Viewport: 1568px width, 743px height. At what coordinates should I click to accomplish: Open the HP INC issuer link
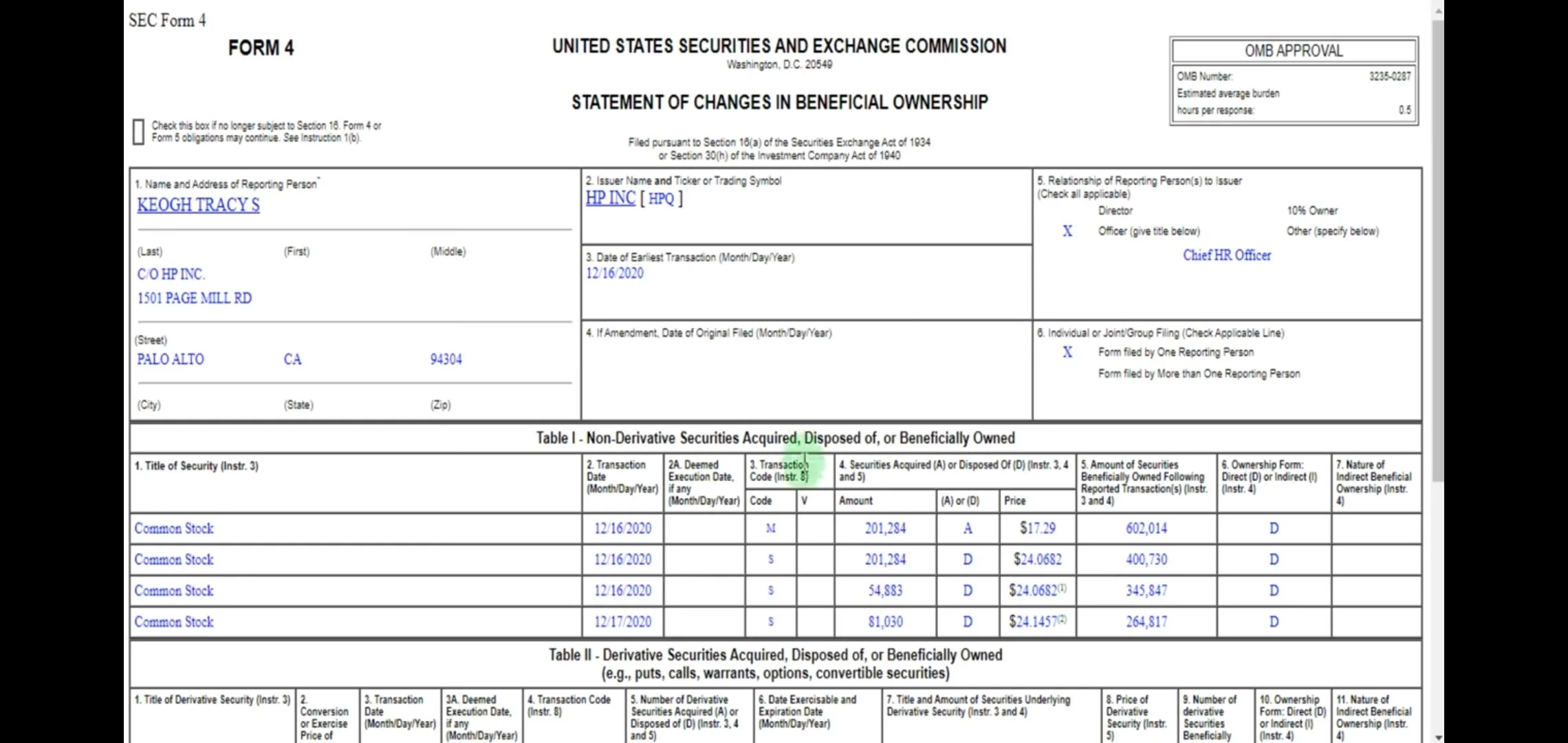610,198
